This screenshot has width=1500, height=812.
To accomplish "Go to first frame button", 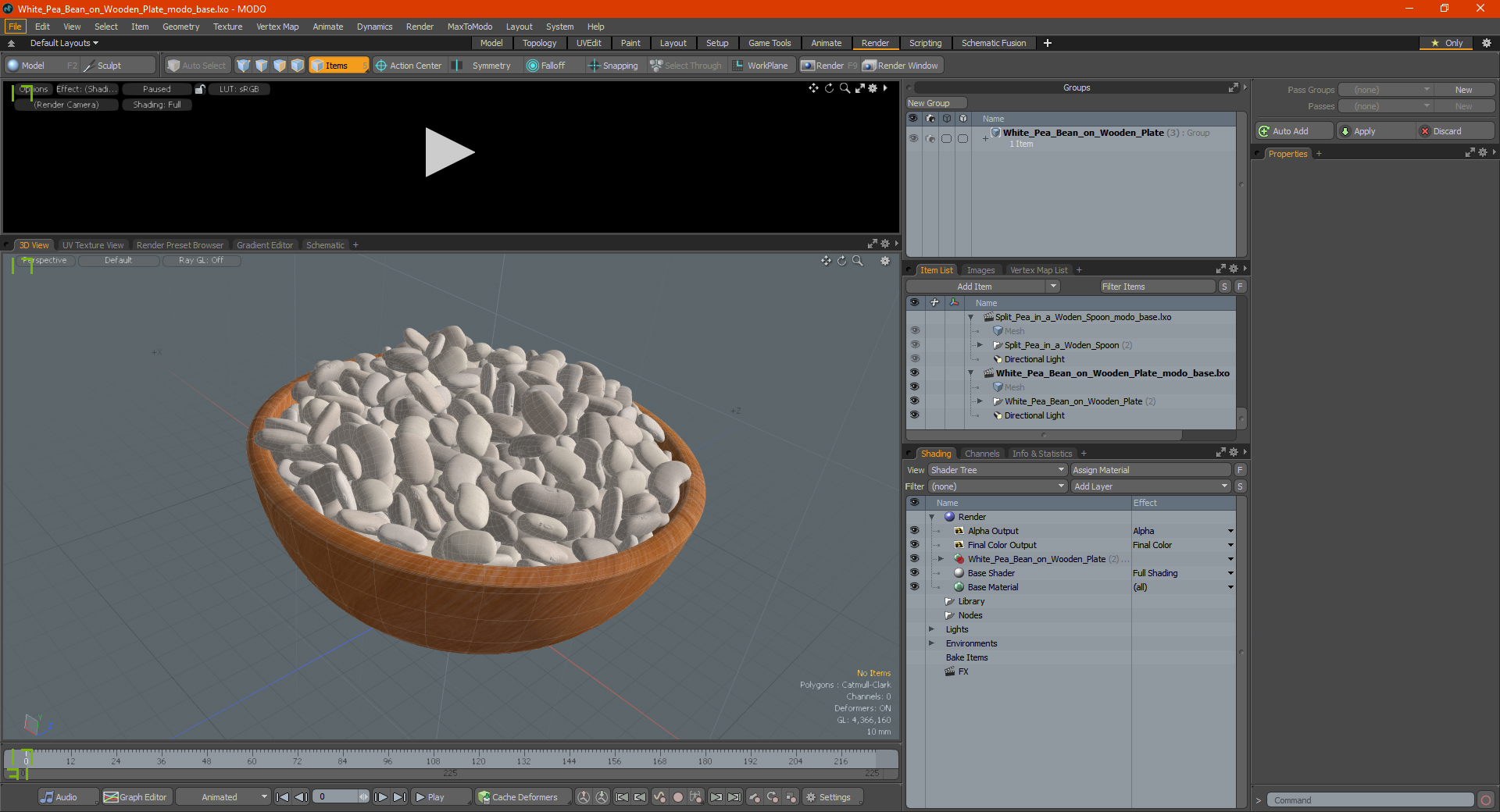I will tap(283, 797).
